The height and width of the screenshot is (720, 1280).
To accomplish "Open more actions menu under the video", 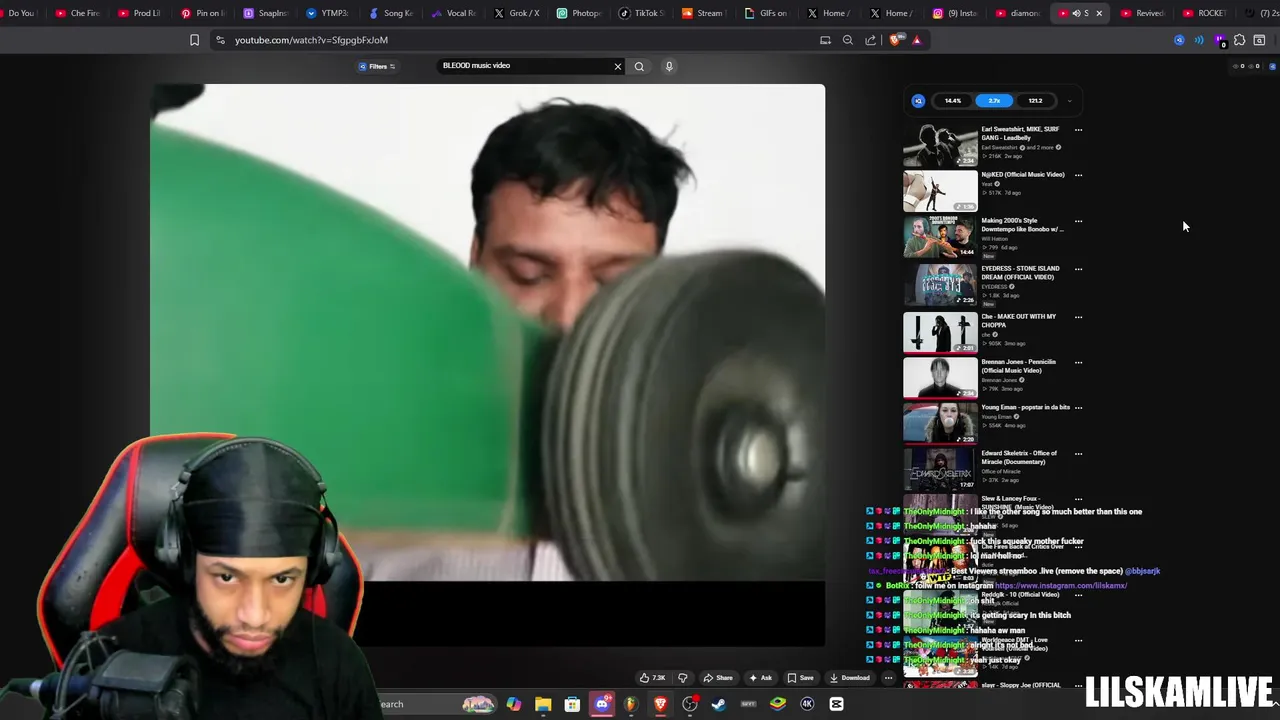I will coord(888,678).
